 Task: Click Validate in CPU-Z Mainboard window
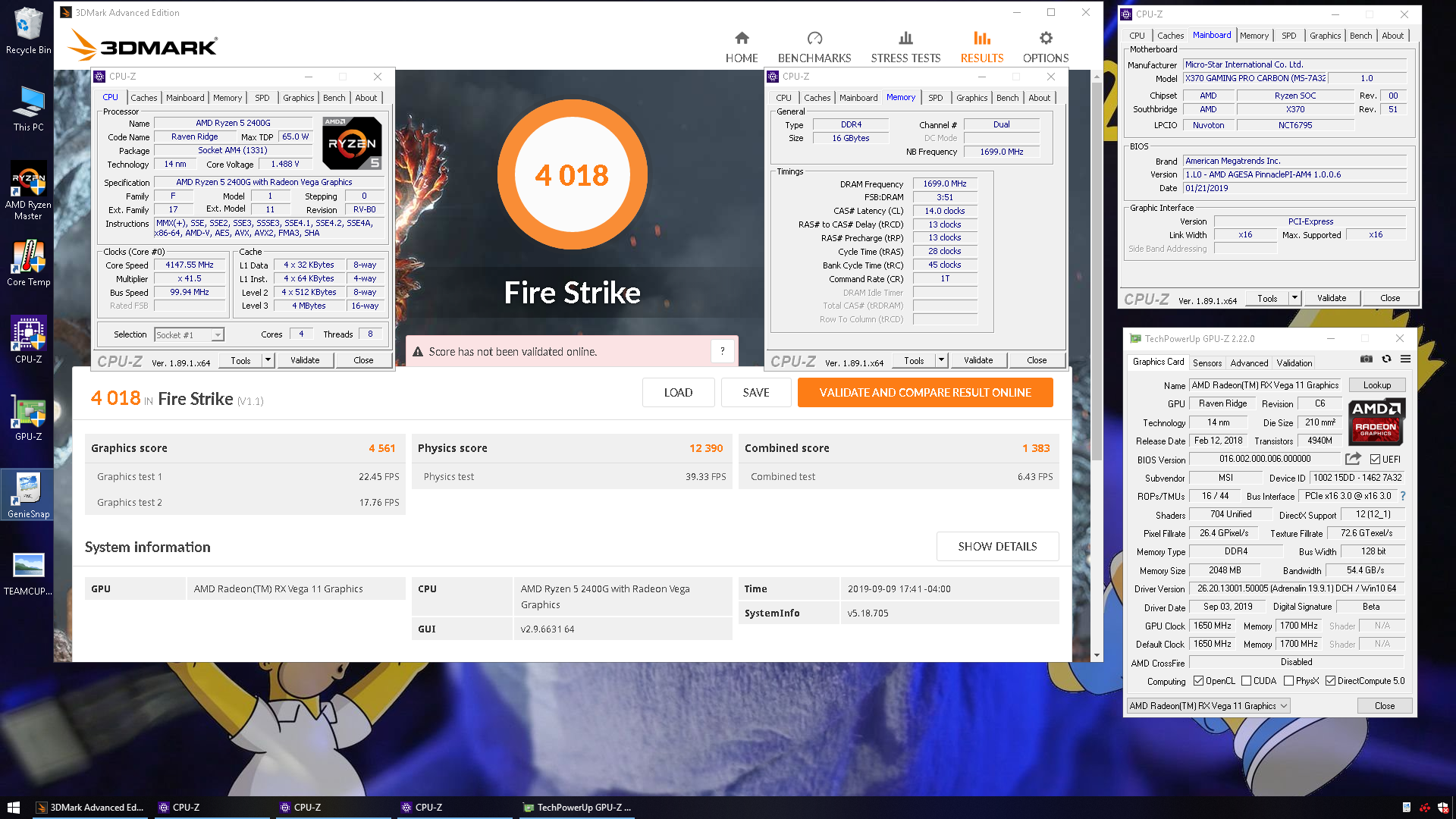pyautogui.click(x=1332, y=298)
